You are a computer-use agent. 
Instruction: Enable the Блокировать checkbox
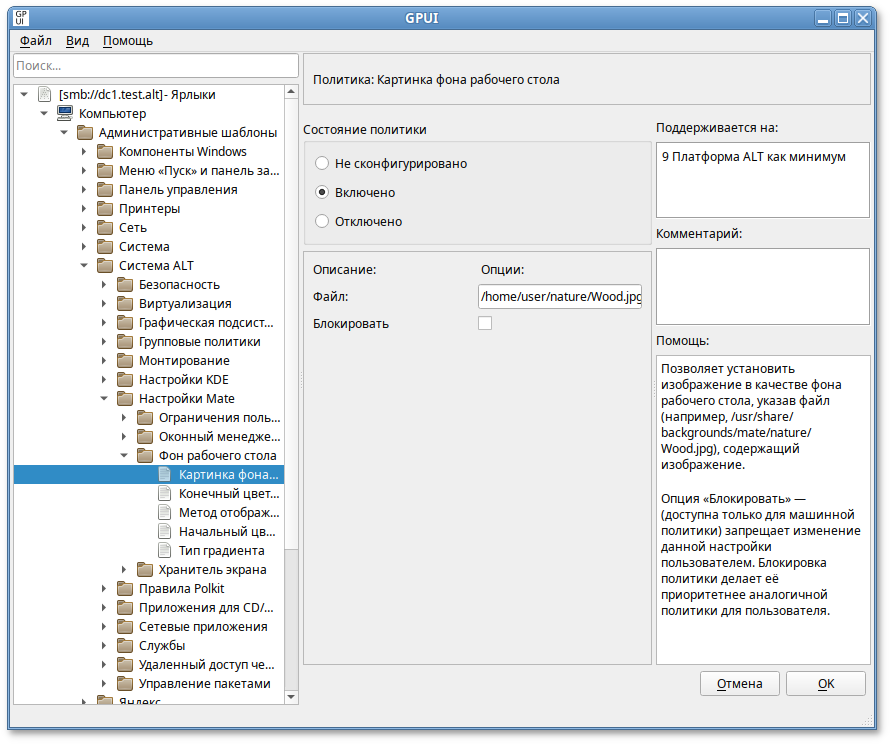coord(485,323)
